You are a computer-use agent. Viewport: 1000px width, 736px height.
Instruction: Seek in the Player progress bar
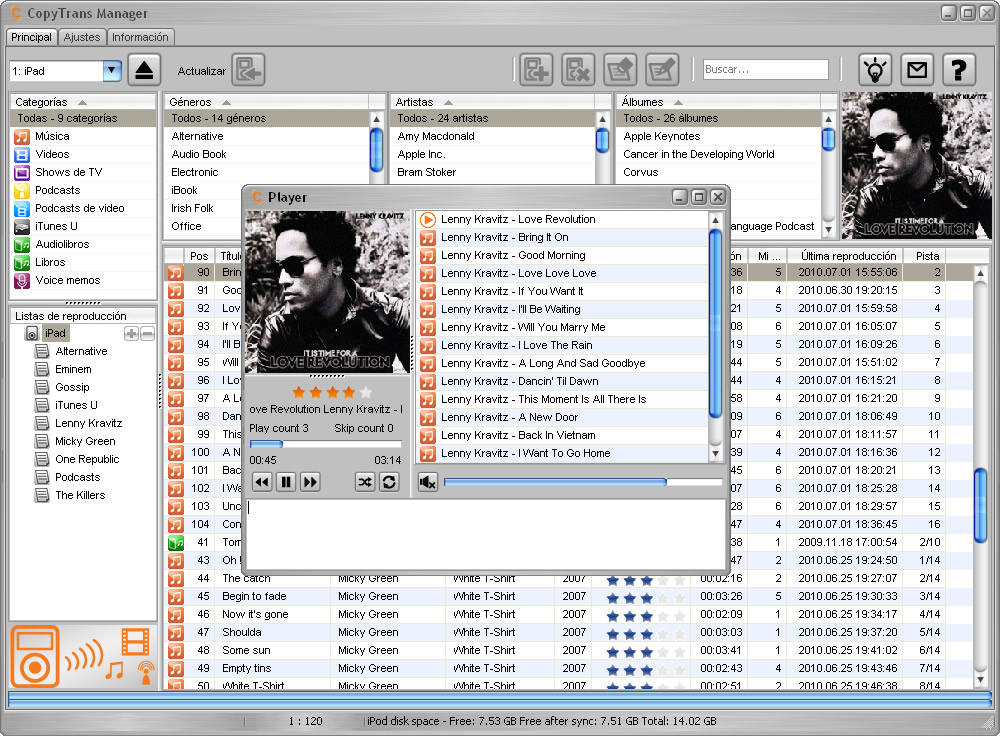(325, 444)
